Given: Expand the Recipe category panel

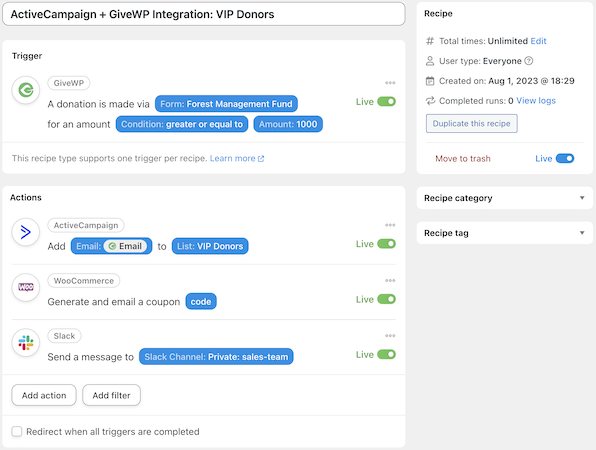Looking at the screenshot, I should (x=504, y=198).
